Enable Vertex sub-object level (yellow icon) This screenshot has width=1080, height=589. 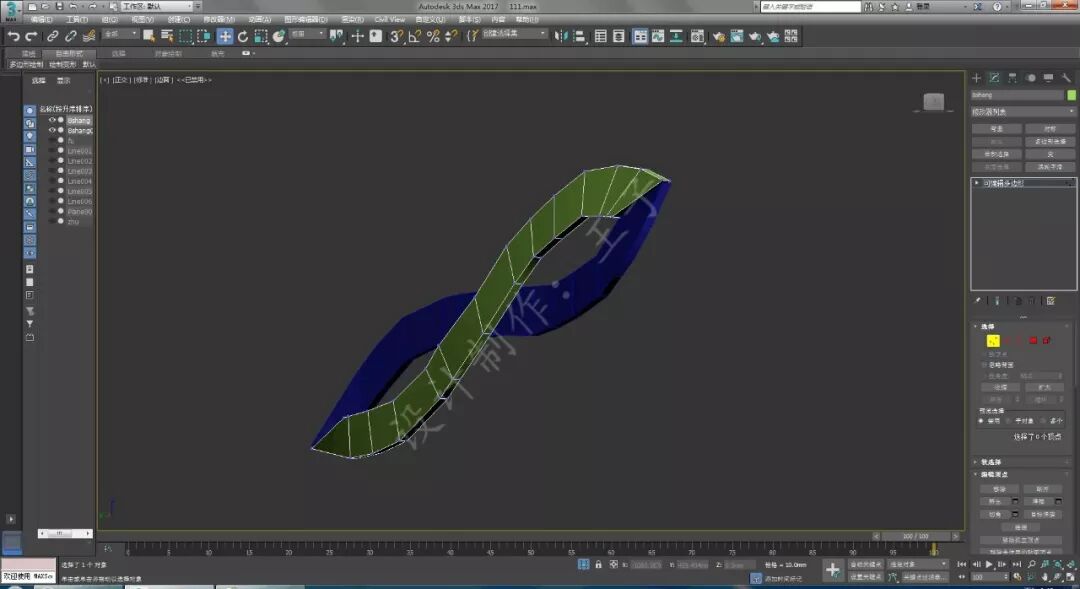(x=993, y=340)
